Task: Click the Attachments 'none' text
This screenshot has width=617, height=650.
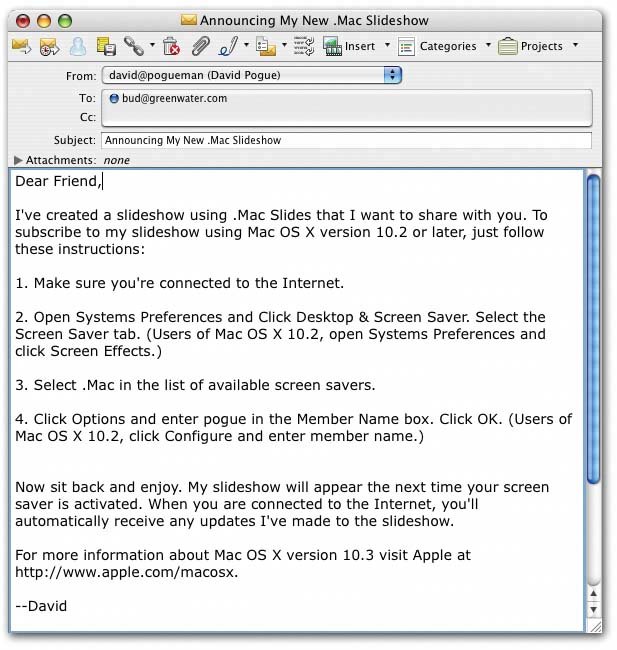Action: coord(117,160)
